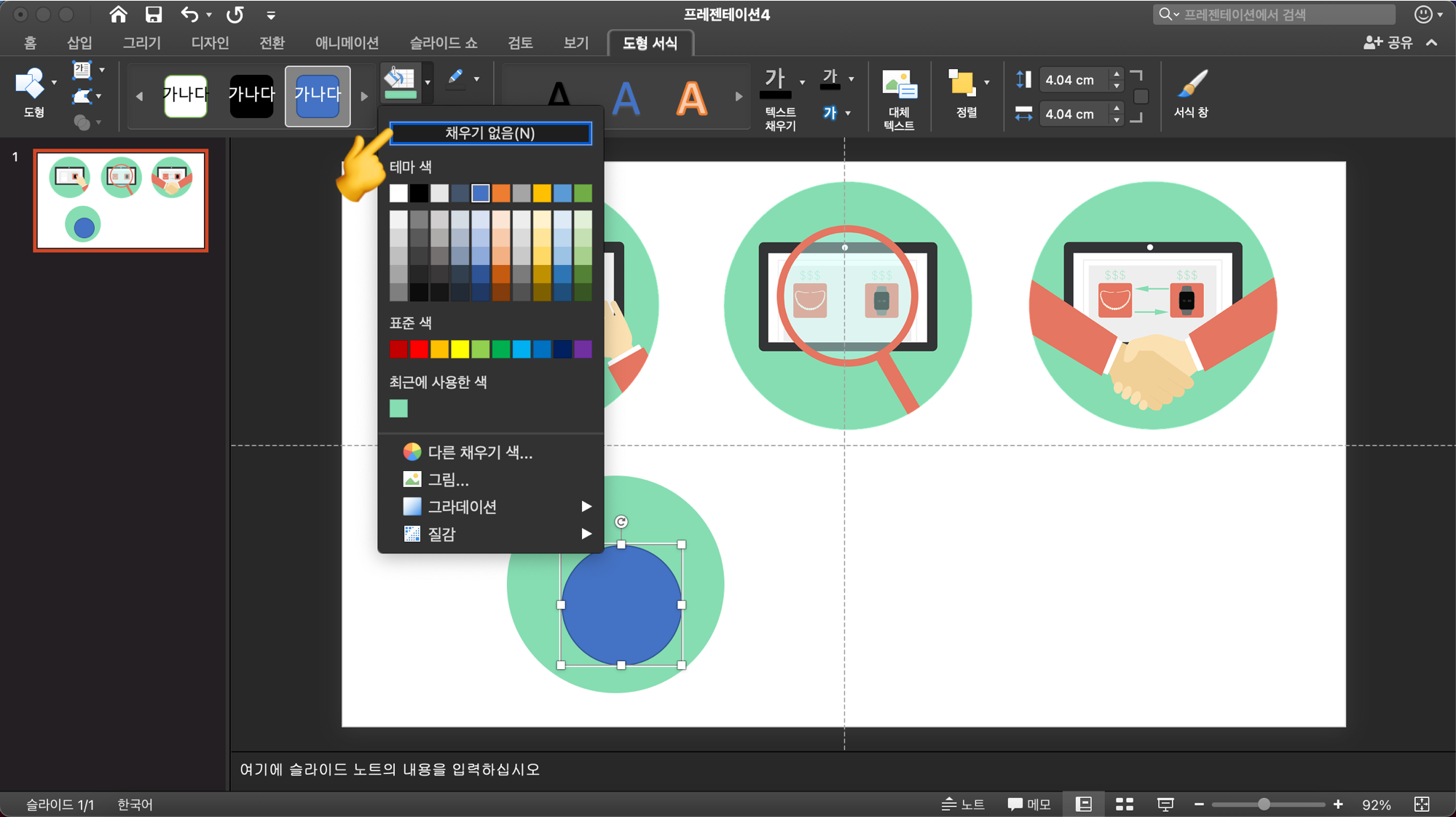Open the shape fill dropdown arrow
Image resolution: width=1456 pixels, height=817 pixels.
point(428,82)
